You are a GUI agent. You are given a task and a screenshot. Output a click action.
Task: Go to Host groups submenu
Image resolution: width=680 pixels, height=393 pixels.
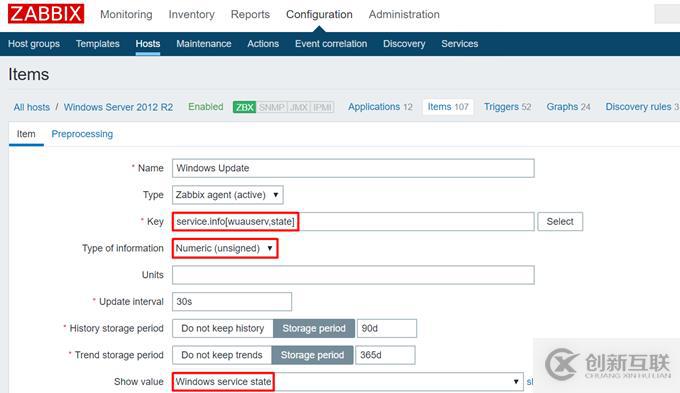tap(34, 44)
